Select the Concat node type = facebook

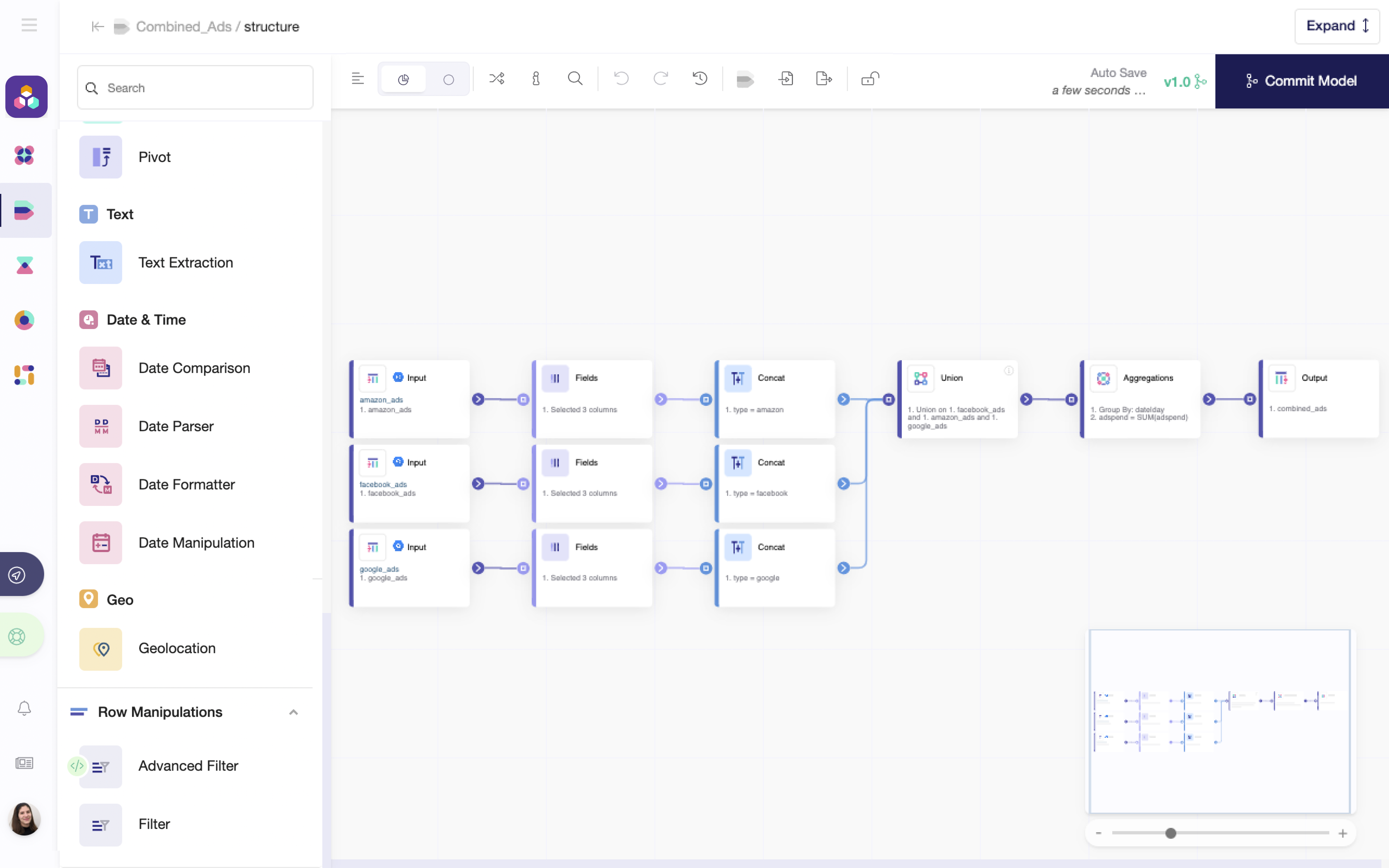point(775,483)
